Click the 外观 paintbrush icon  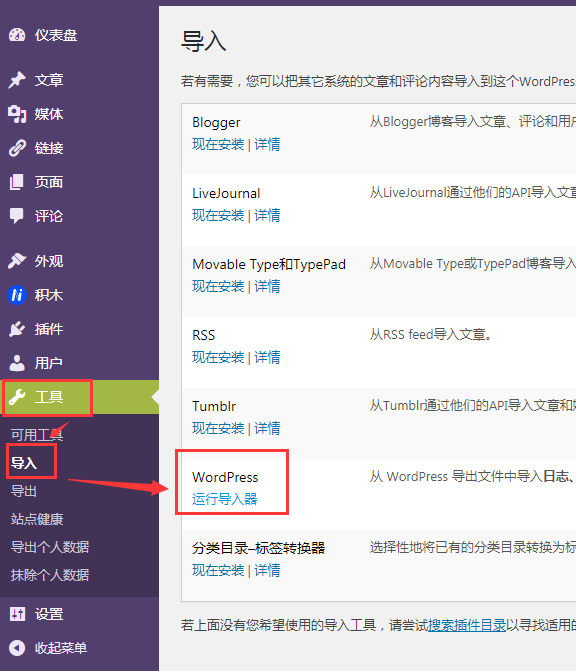(17, 261)
